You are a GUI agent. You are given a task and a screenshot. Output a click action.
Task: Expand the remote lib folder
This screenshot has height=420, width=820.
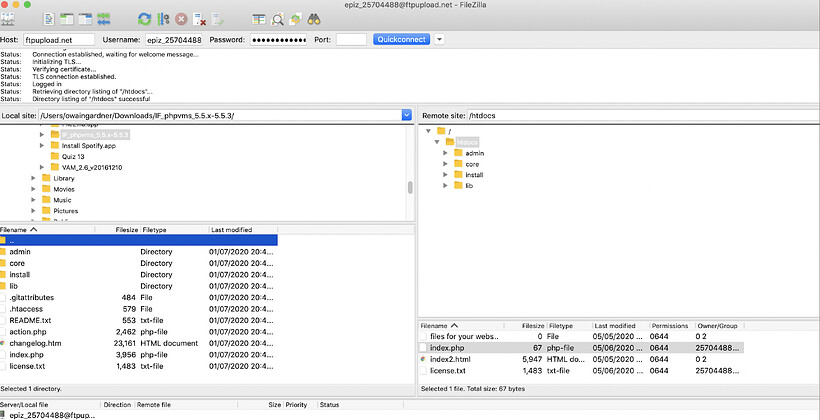446,186
